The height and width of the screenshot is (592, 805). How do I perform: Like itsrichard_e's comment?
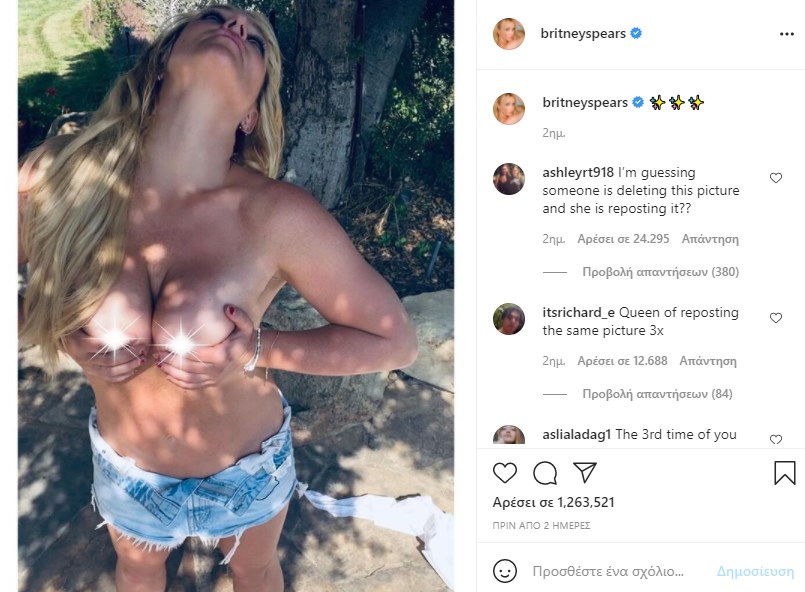click(x=776, y=318)
